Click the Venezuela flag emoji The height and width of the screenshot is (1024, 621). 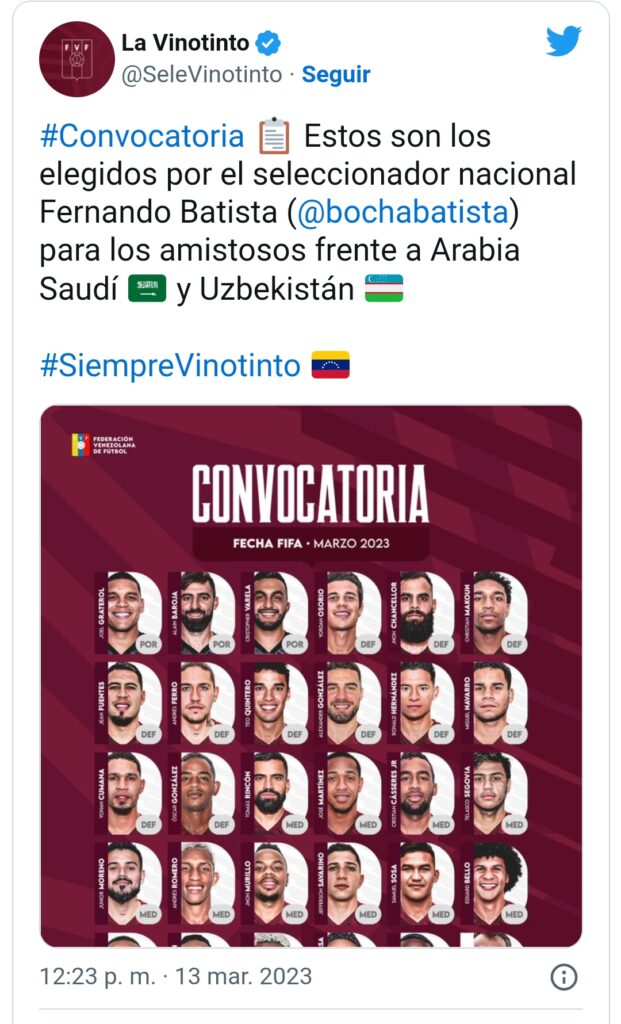point(331,365)
